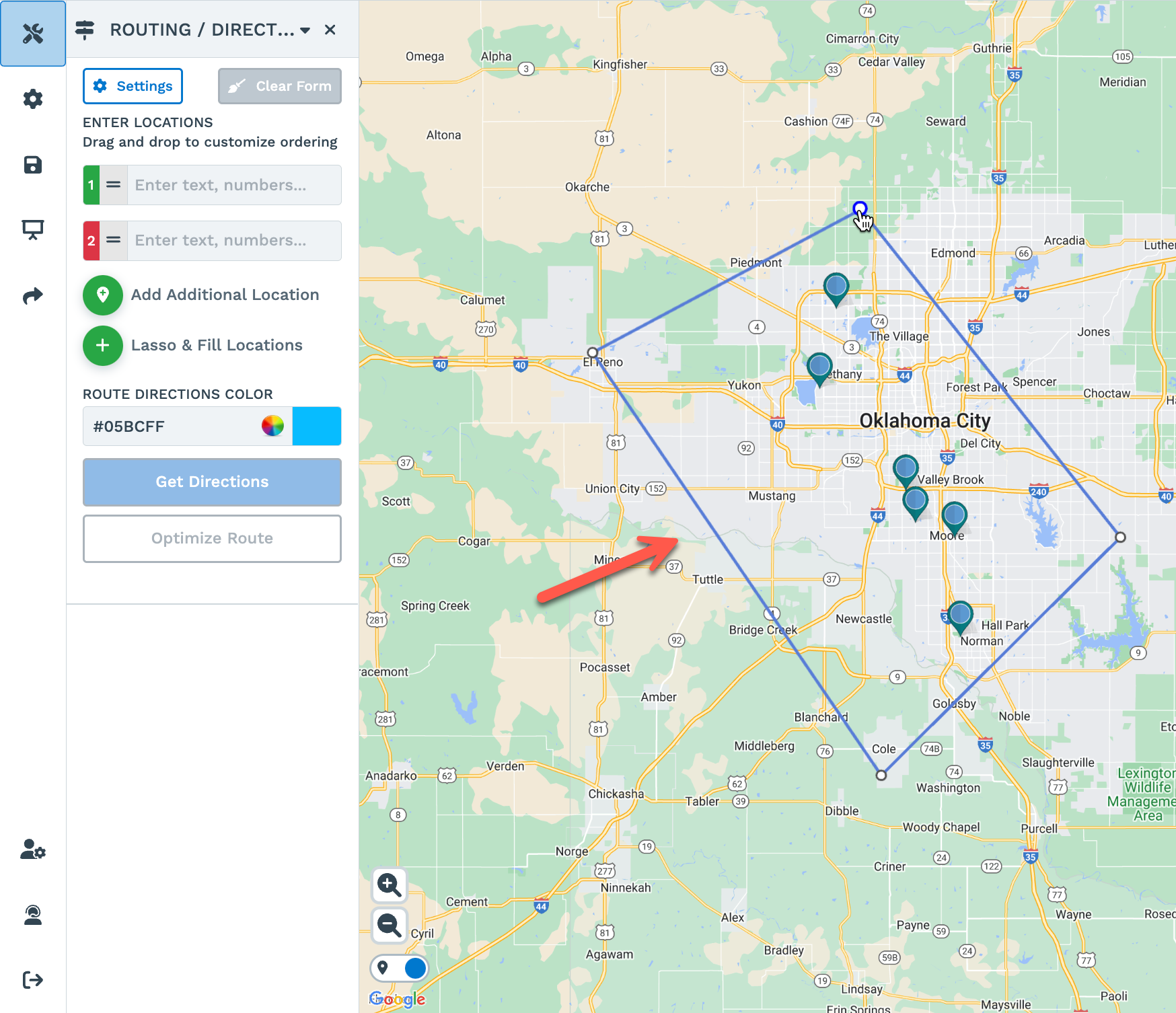The image size is (1176, 1013).
Task: Click the Guthrie map label
Action: (x=992, y=48)
